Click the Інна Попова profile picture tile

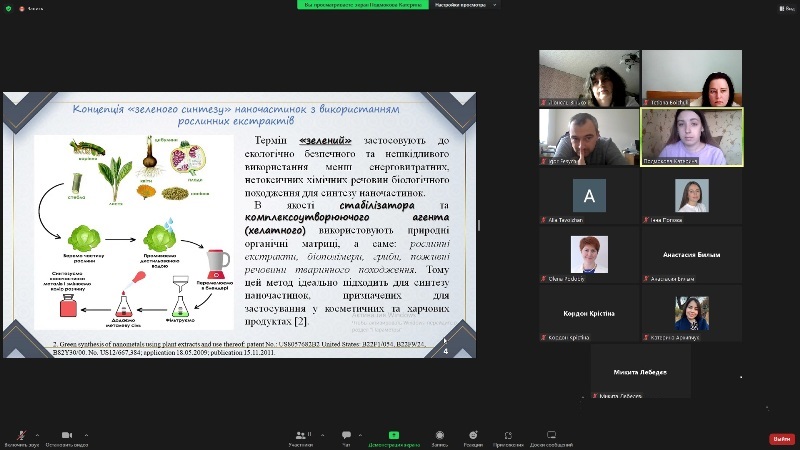pyautogui.click(x=692, y=195)
